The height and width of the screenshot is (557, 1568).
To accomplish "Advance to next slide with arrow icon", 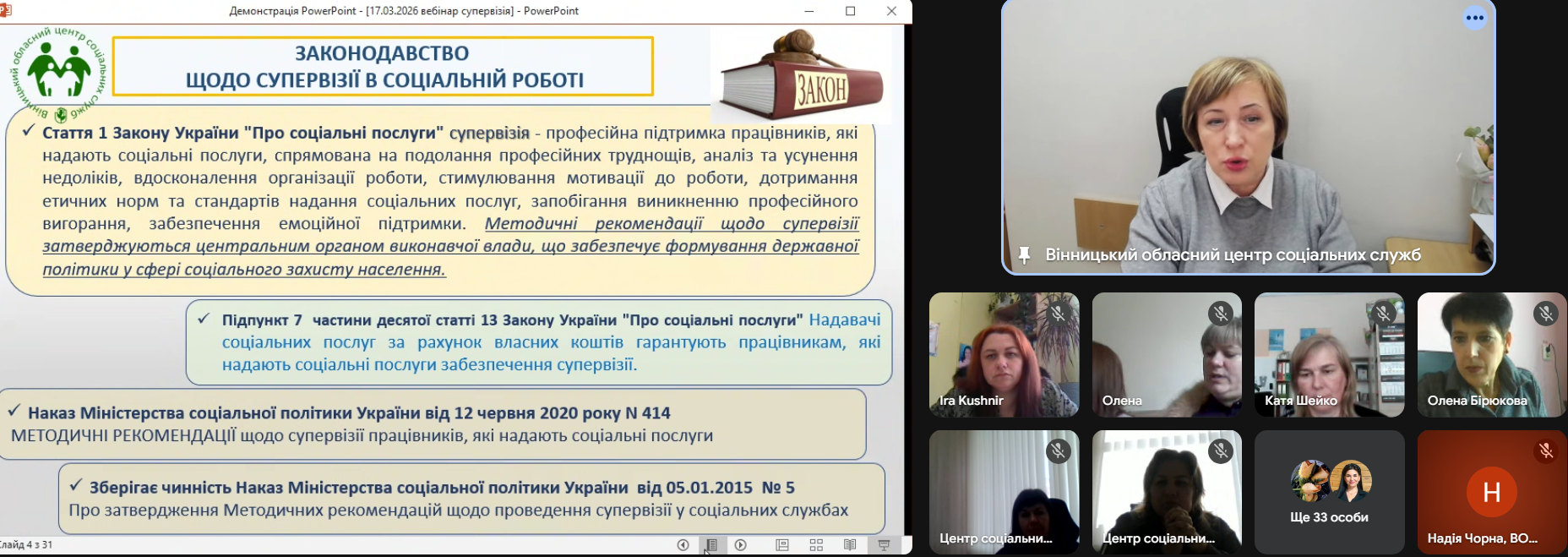I will coord(741,545).
